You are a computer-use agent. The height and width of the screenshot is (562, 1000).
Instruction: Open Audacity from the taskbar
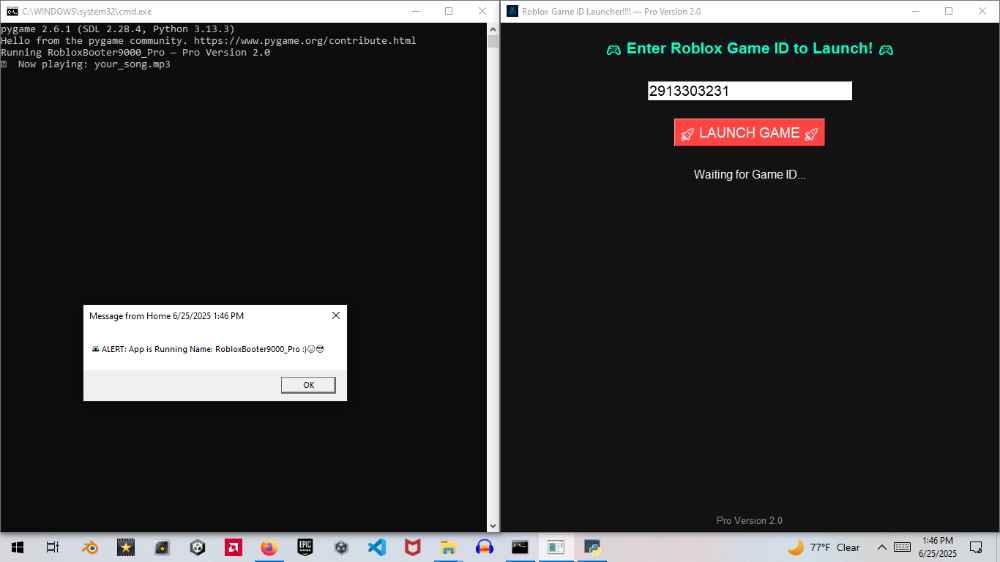click(484, 547)
